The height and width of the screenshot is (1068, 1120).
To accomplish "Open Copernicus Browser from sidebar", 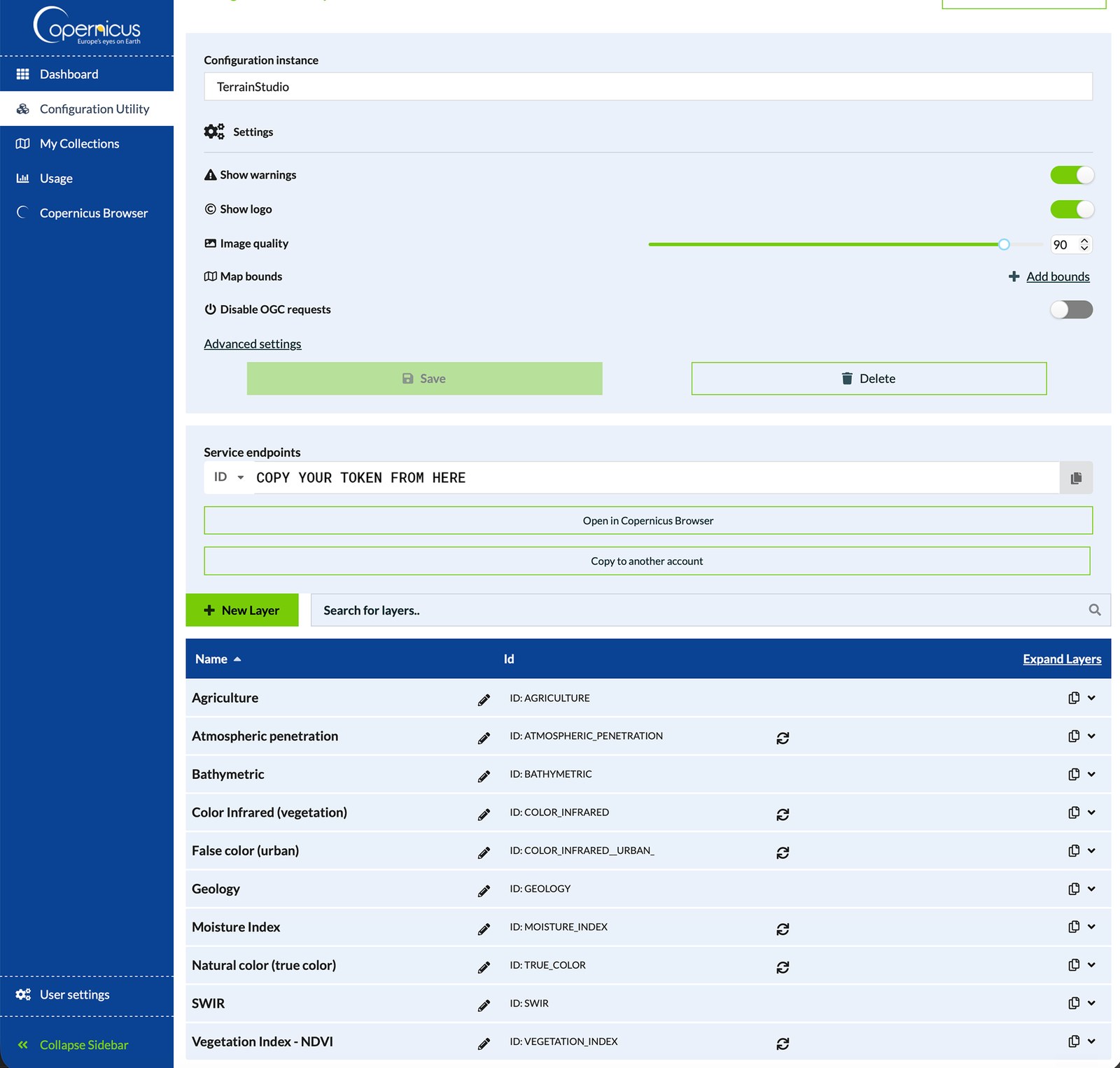I will pyautogui.click(x=87, y=213).
